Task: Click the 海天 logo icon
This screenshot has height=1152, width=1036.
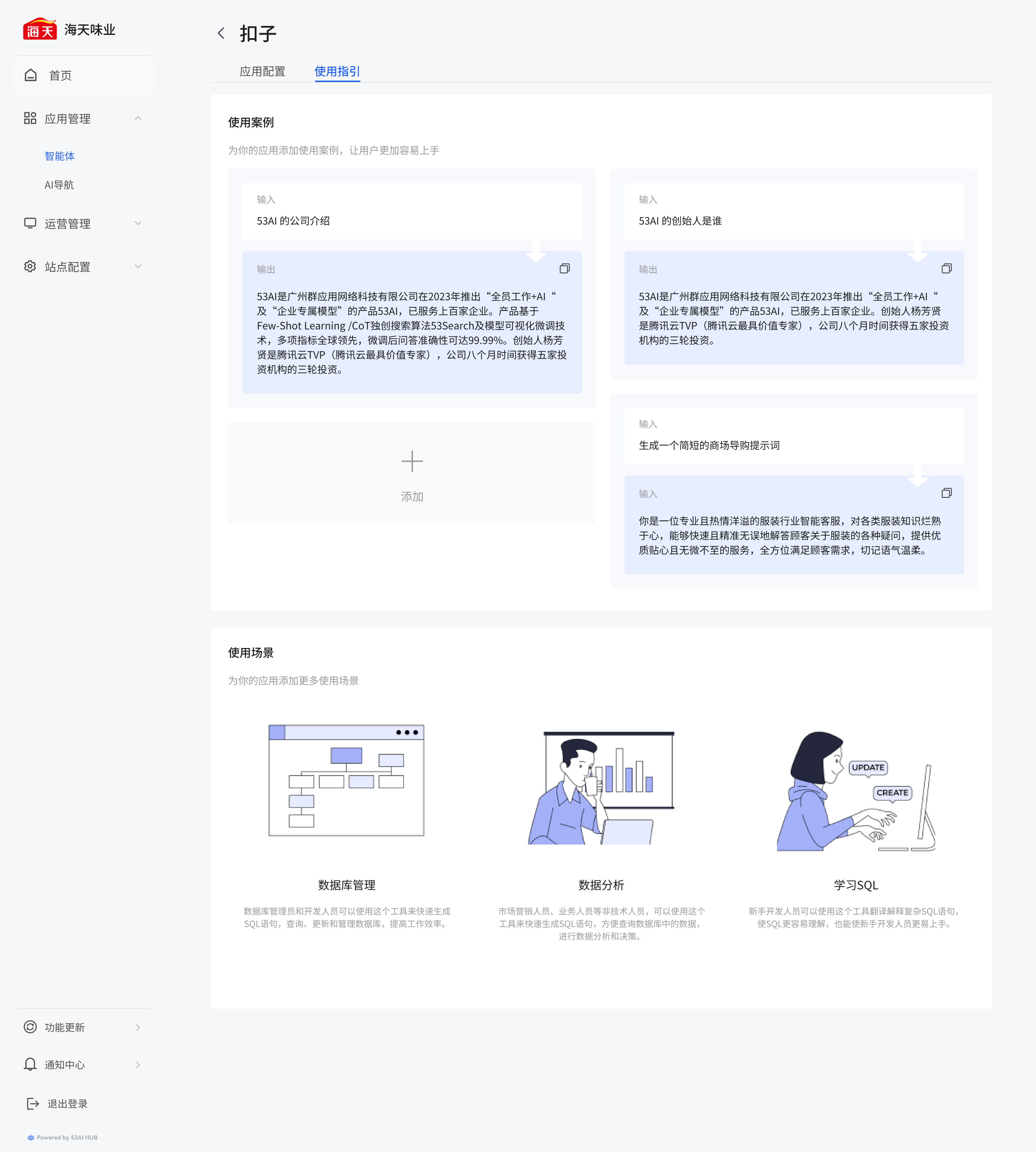Action: click(40, 28)
